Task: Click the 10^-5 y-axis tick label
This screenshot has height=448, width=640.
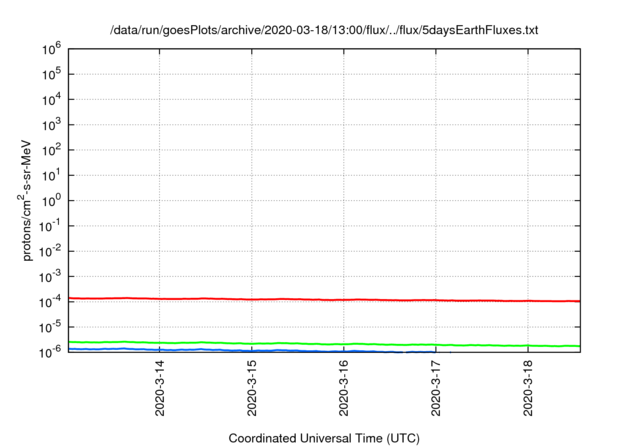Action: tap(50, 326)
